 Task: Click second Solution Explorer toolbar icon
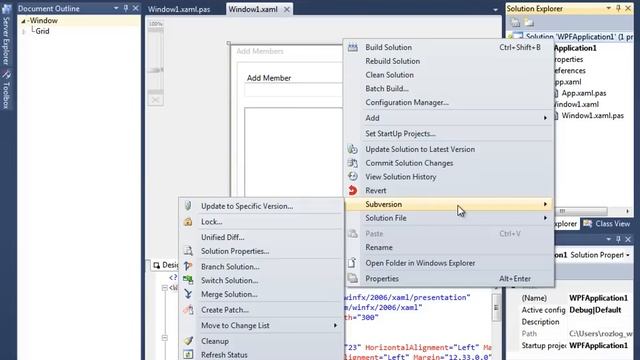[529, 22]
